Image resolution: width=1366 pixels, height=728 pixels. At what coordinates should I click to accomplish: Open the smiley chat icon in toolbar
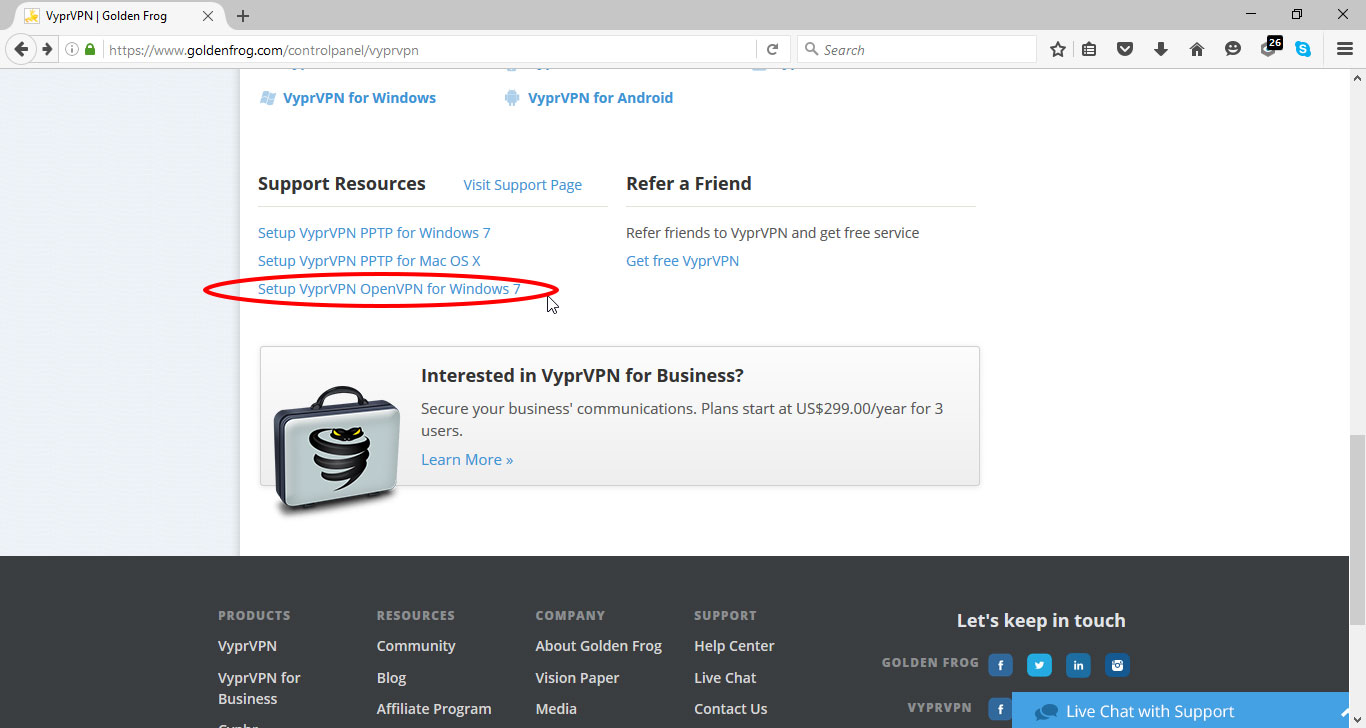coord(1233,49)
